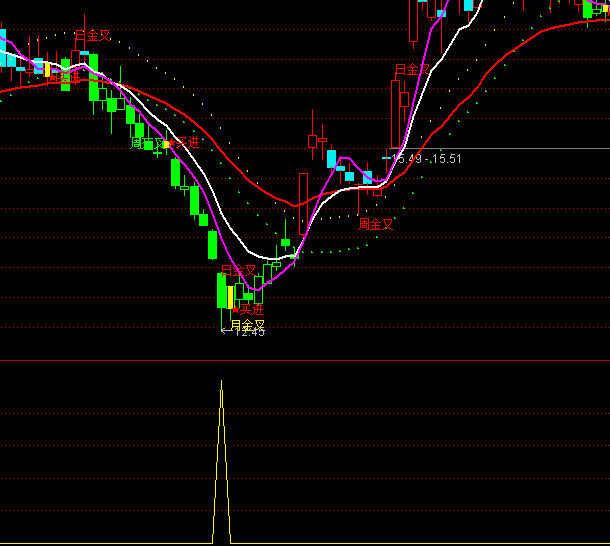Click the yellow 月金叉 label above 12.45
610x546 pixels.
[247, 324]
